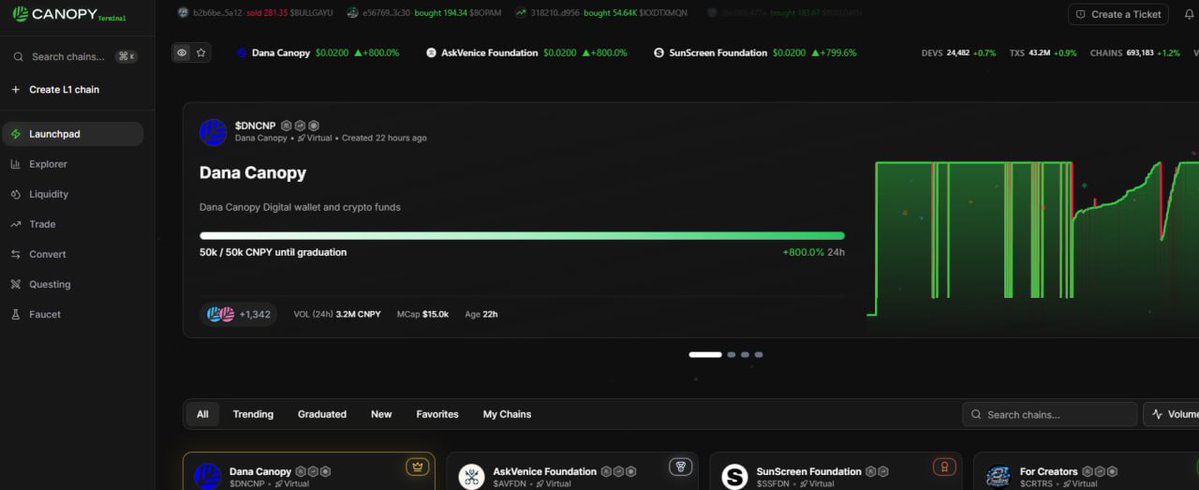Image resolution: width=1199 pixels, height=490 pixels.
Task: Open the Search chains box in sidebar
Action: point(73,57)
